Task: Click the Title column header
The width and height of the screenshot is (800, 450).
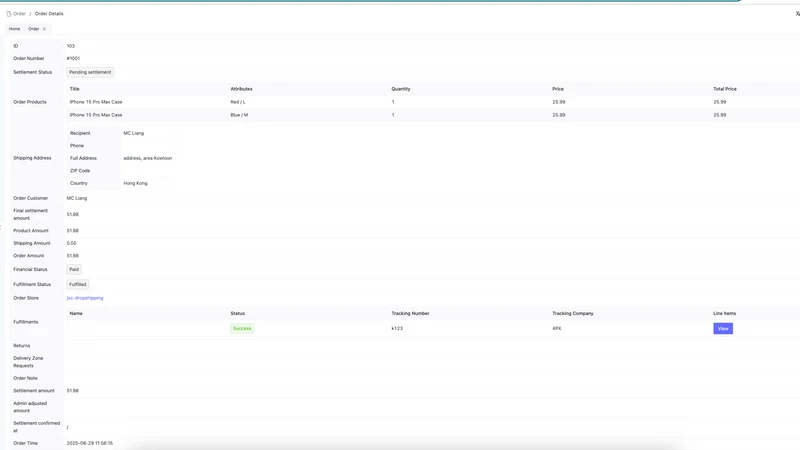Action: 74,89
